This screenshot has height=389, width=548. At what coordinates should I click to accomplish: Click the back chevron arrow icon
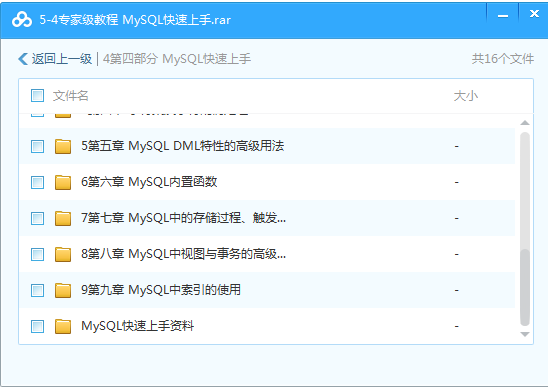(x=23, y=59)
